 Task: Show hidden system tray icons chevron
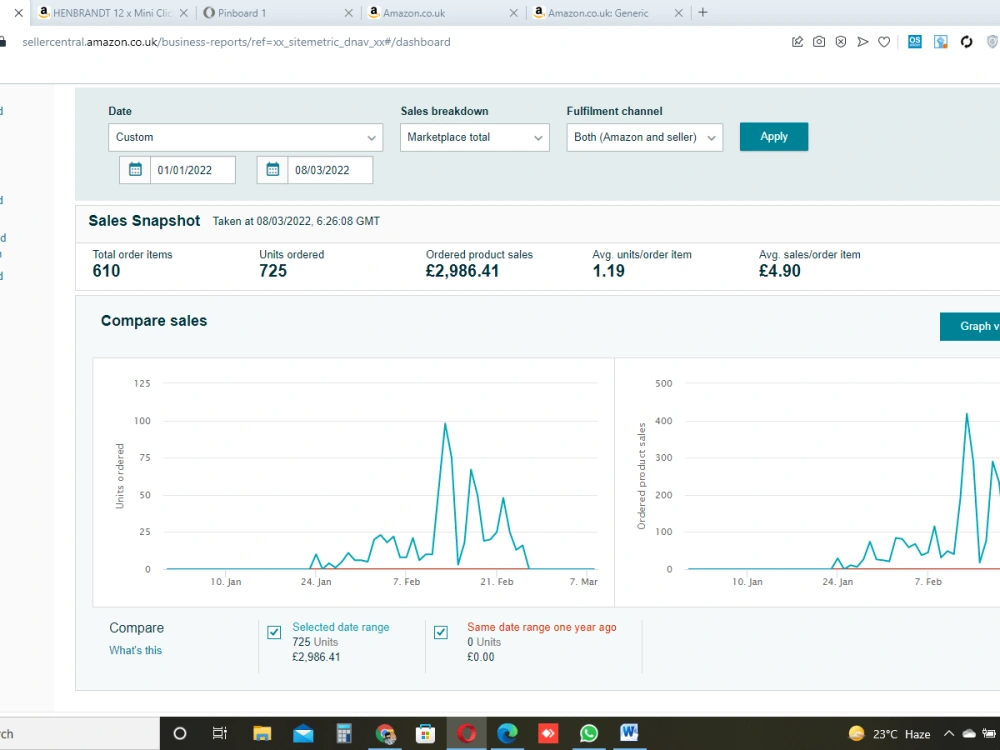pos(949,733)
